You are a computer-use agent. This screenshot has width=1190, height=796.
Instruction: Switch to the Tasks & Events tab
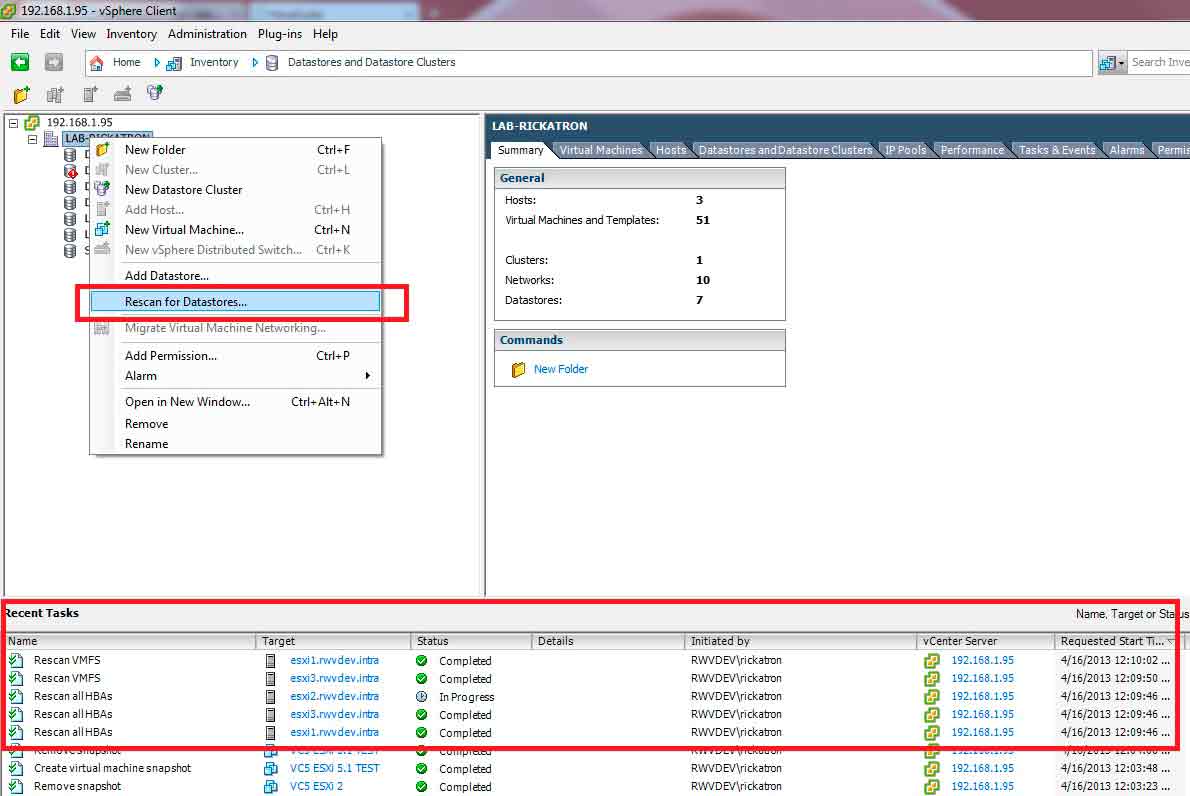1057,150
